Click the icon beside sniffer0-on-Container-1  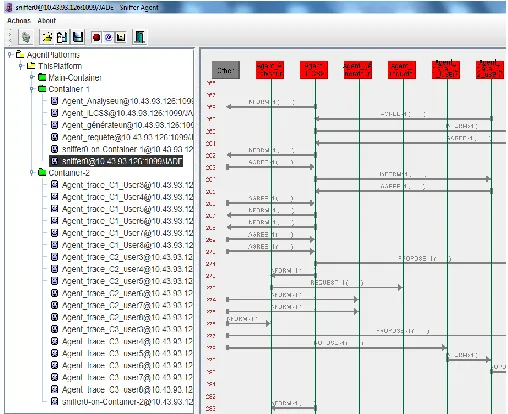pos(54,149)
